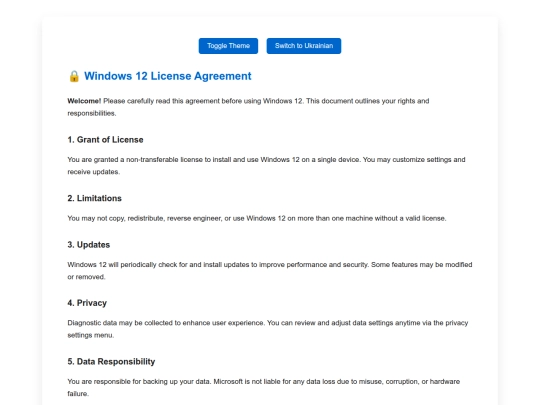Click the "2. Limitations" heading

coord(95,198)
